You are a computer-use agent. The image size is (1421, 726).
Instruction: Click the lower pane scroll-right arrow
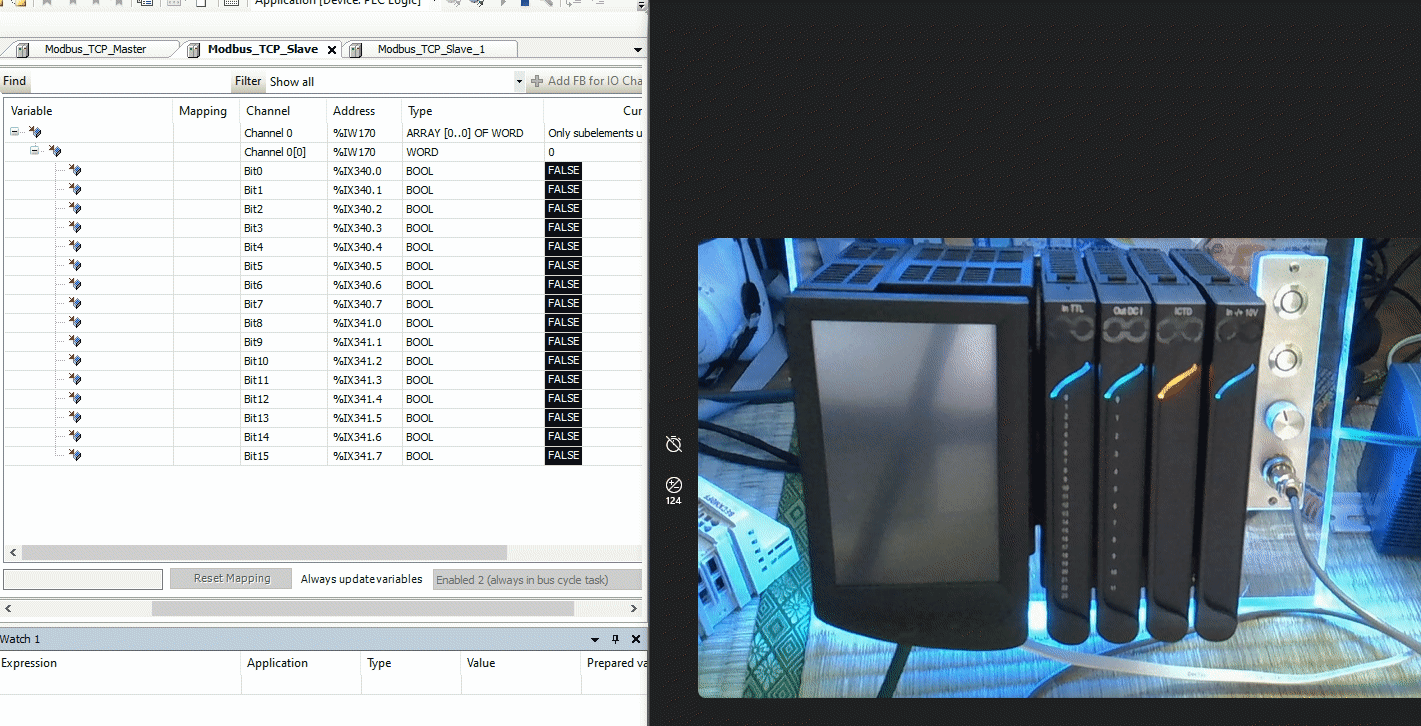point(634,608)
